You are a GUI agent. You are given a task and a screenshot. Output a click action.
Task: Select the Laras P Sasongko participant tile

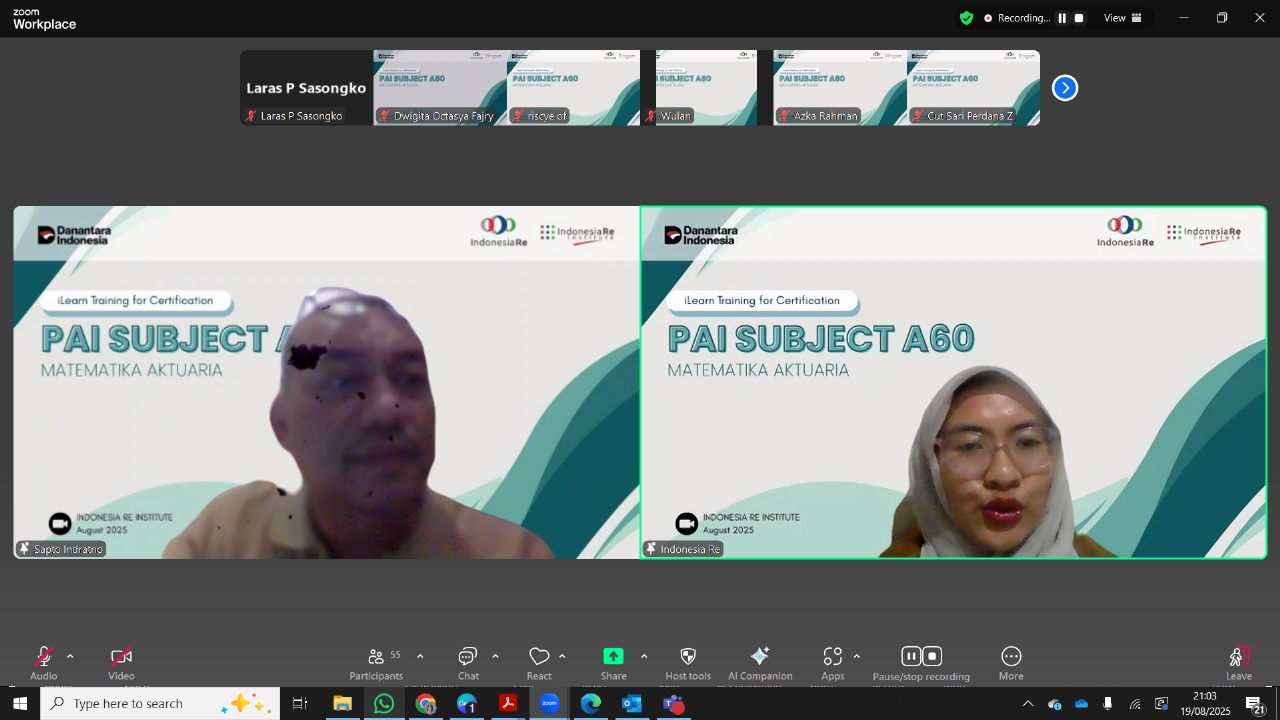tap(306, 88)
